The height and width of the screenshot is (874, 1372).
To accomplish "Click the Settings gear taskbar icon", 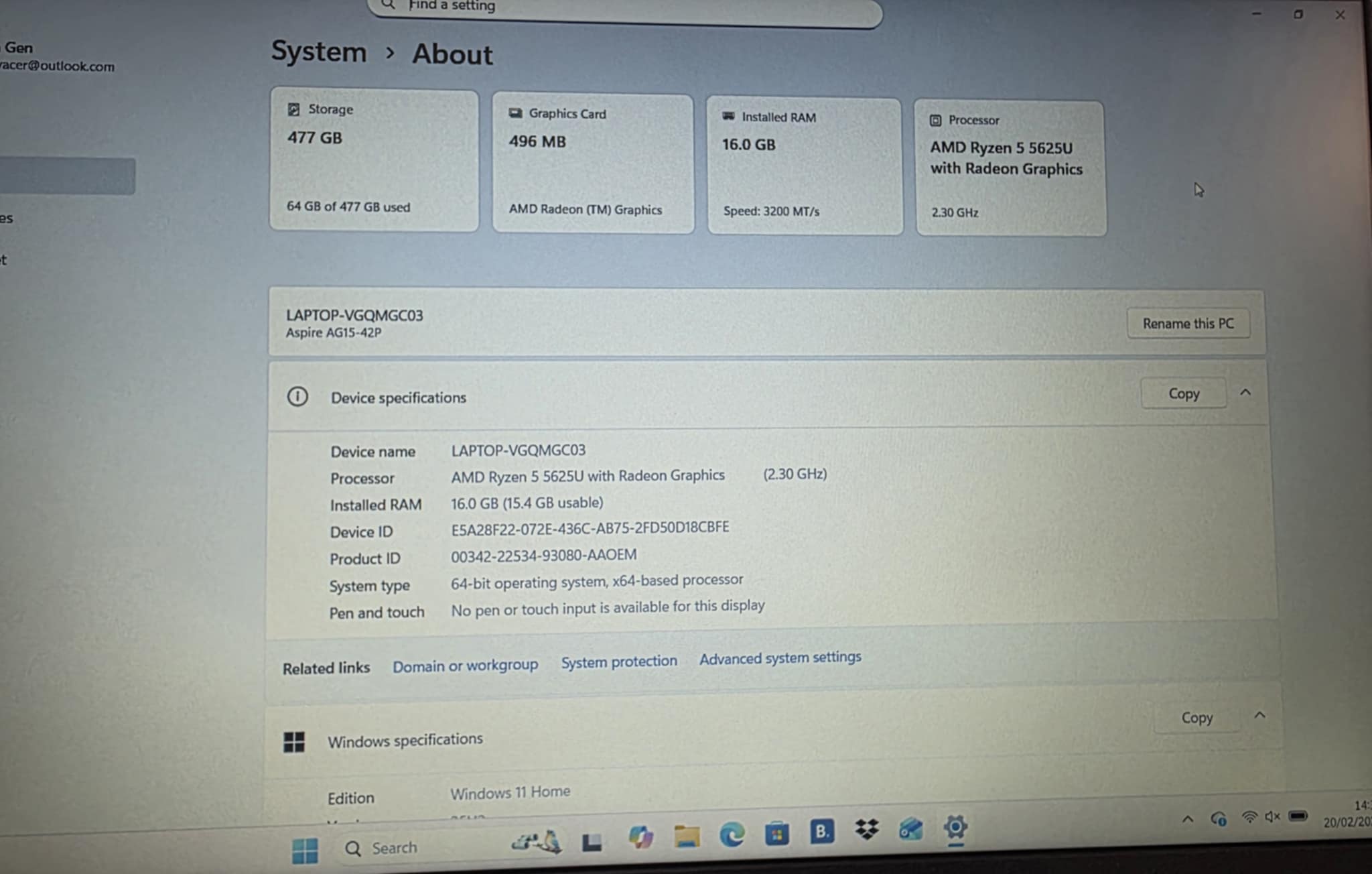I will pyautogui.click(x=955, y=827).
